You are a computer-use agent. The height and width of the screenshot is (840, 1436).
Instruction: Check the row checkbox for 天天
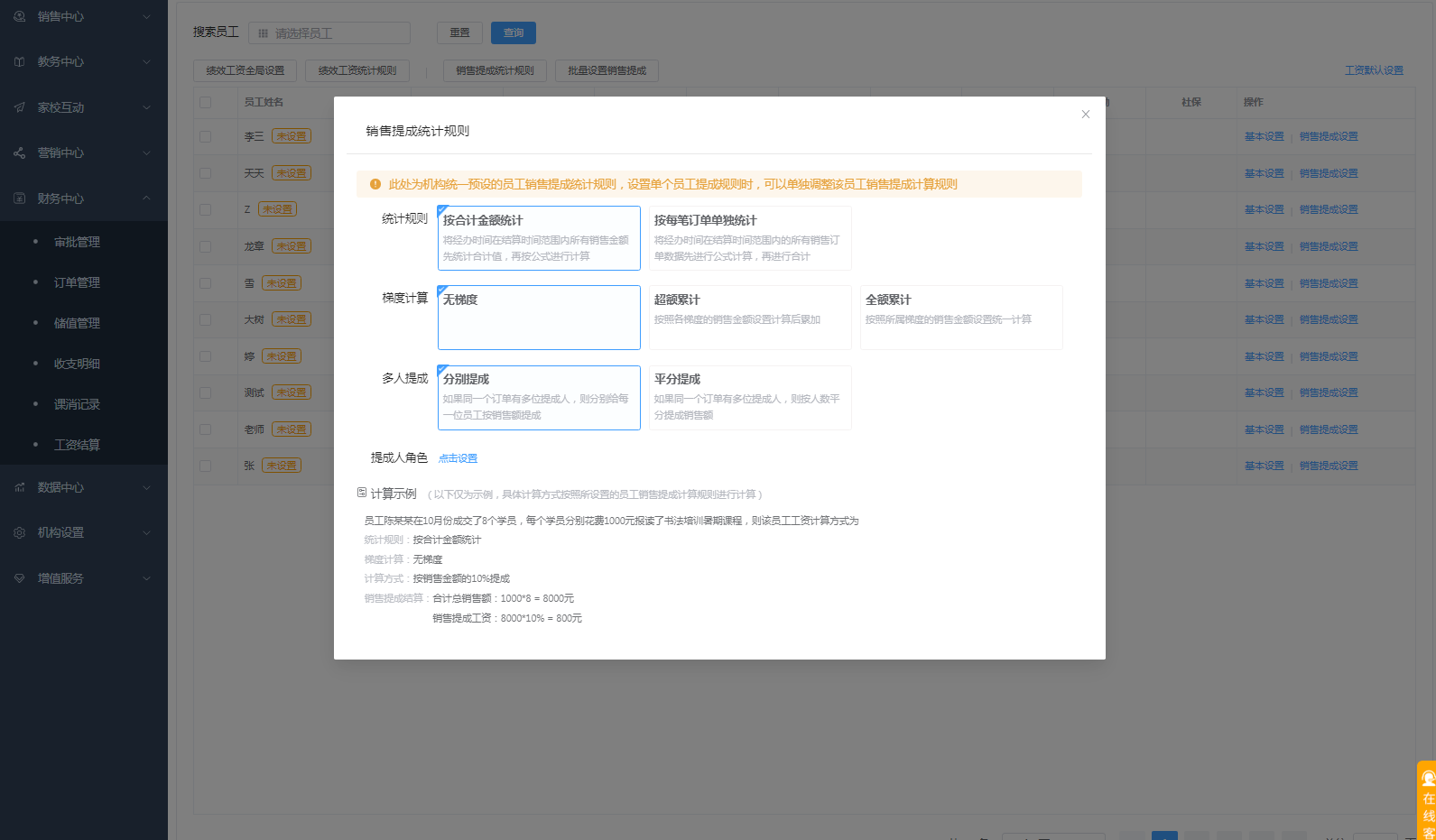coord(206,173)
